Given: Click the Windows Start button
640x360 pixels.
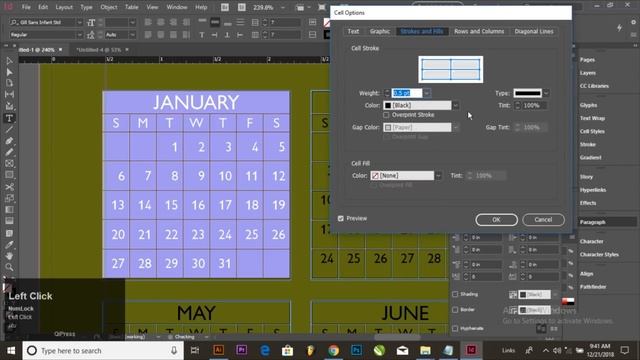Looking at the screenshot, I should (x=11, y=351).
